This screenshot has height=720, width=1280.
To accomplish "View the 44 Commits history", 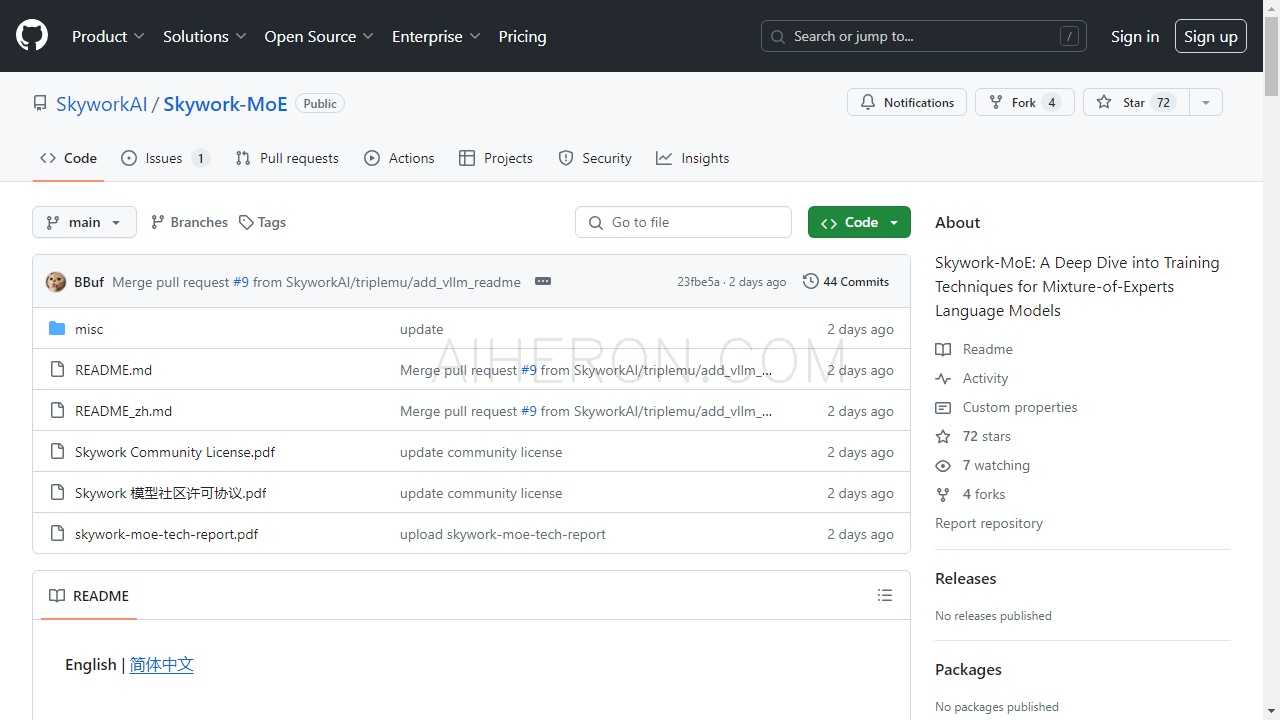I will pyautogui.click(x=846, y=282).
